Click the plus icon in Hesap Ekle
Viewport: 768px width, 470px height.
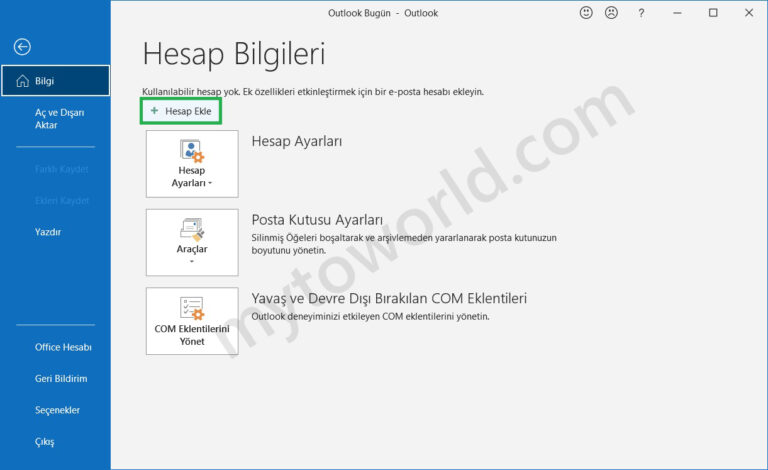click(154, 111)
